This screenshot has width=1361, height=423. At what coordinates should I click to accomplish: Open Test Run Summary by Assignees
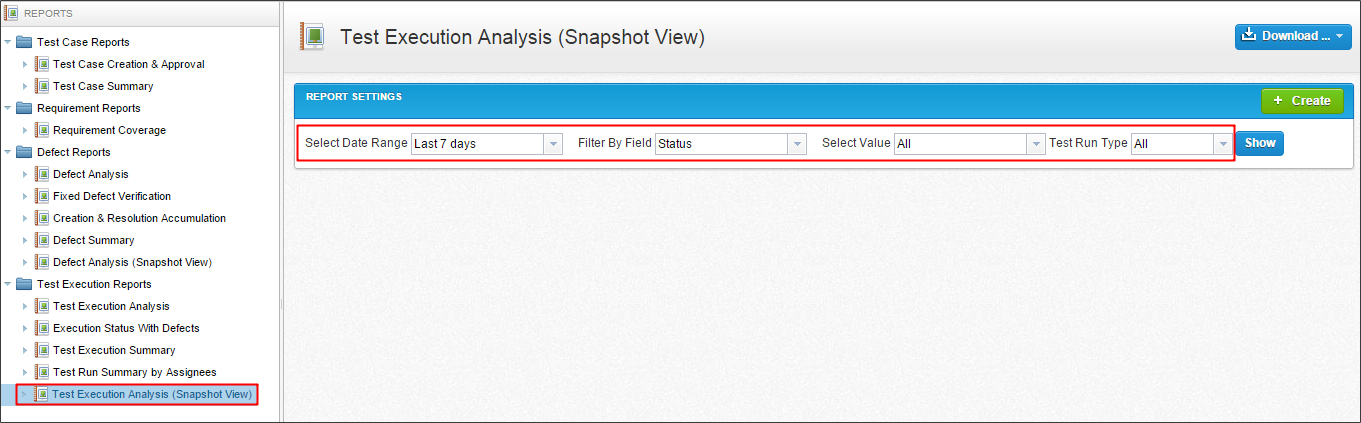[x=134, y=372]
